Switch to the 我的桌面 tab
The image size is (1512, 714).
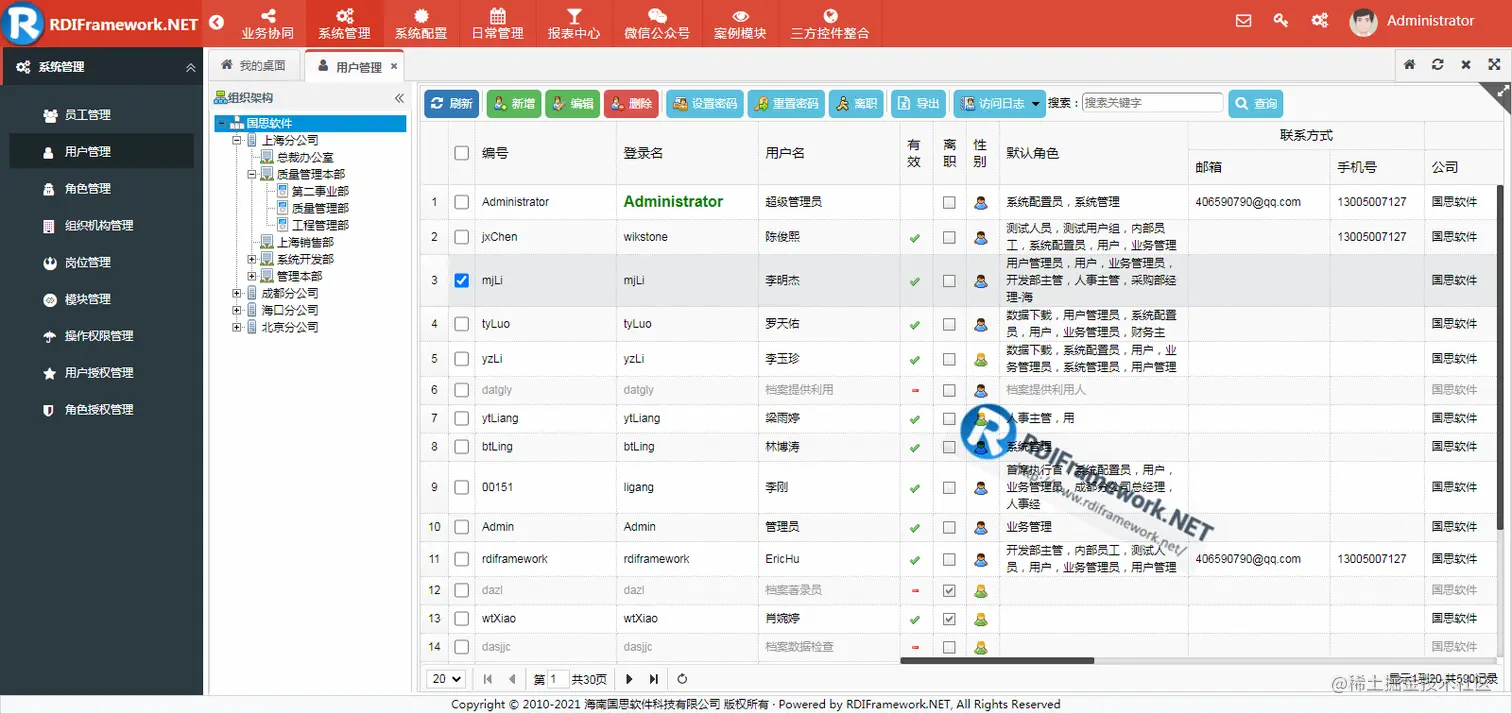click(254, 63)
